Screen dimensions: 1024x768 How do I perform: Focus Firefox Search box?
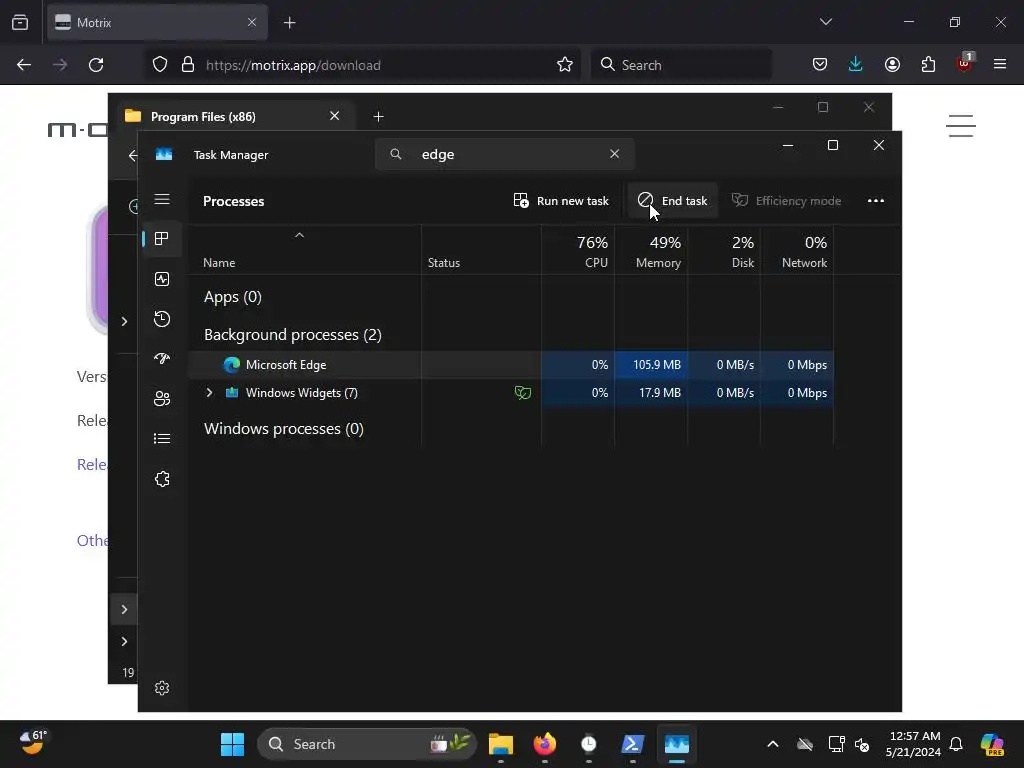[681, 65]
